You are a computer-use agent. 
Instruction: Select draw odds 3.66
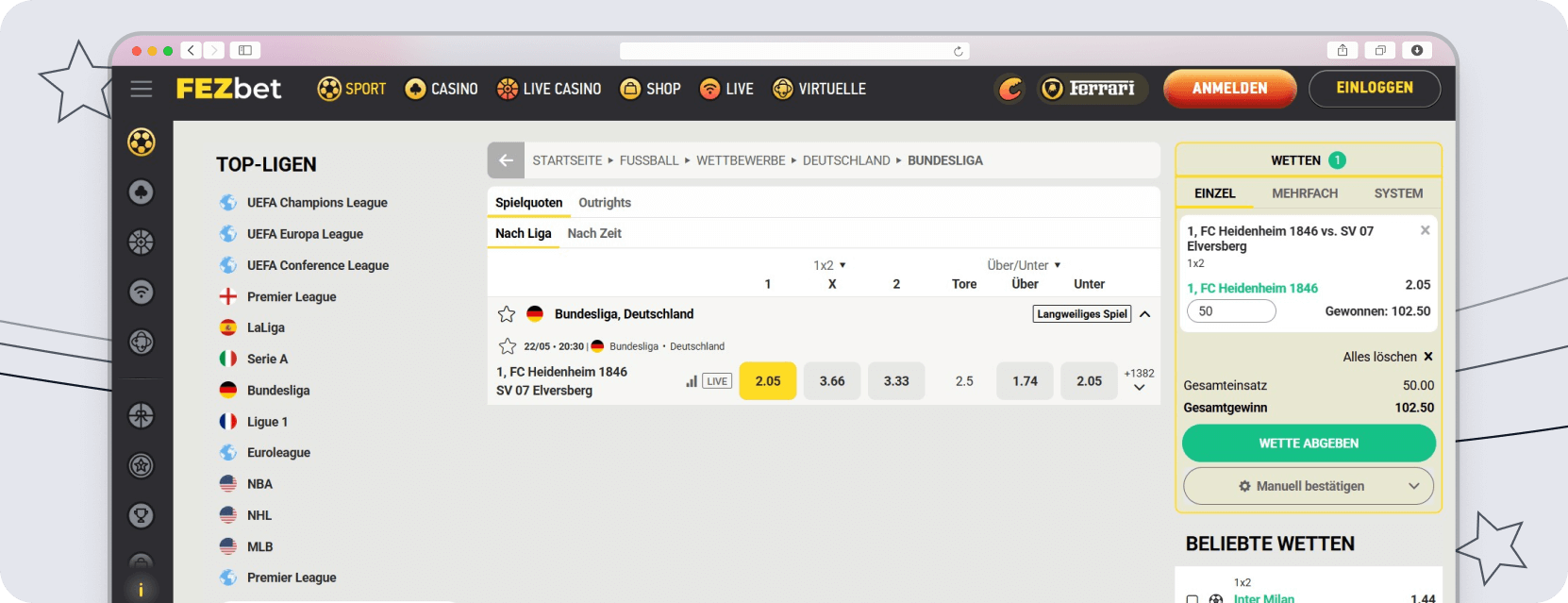832,381
